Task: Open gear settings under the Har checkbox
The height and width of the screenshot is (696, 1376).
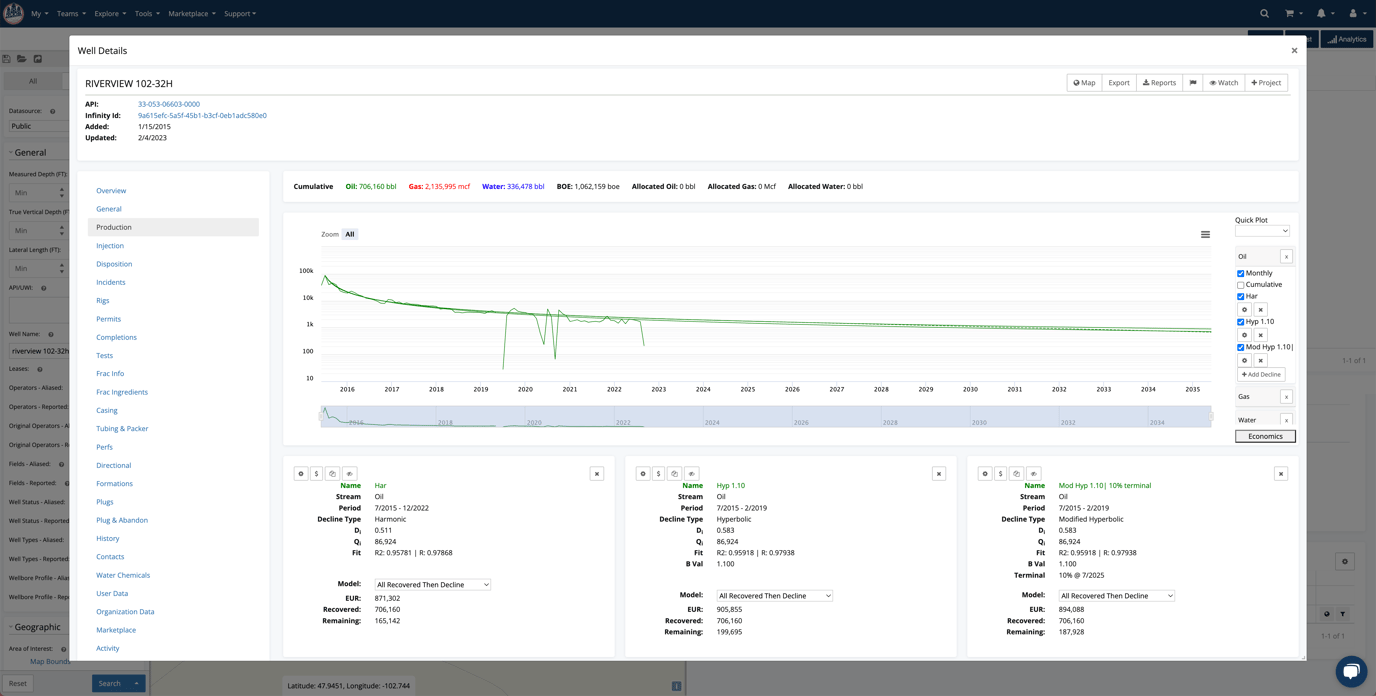Action: 1243,309
